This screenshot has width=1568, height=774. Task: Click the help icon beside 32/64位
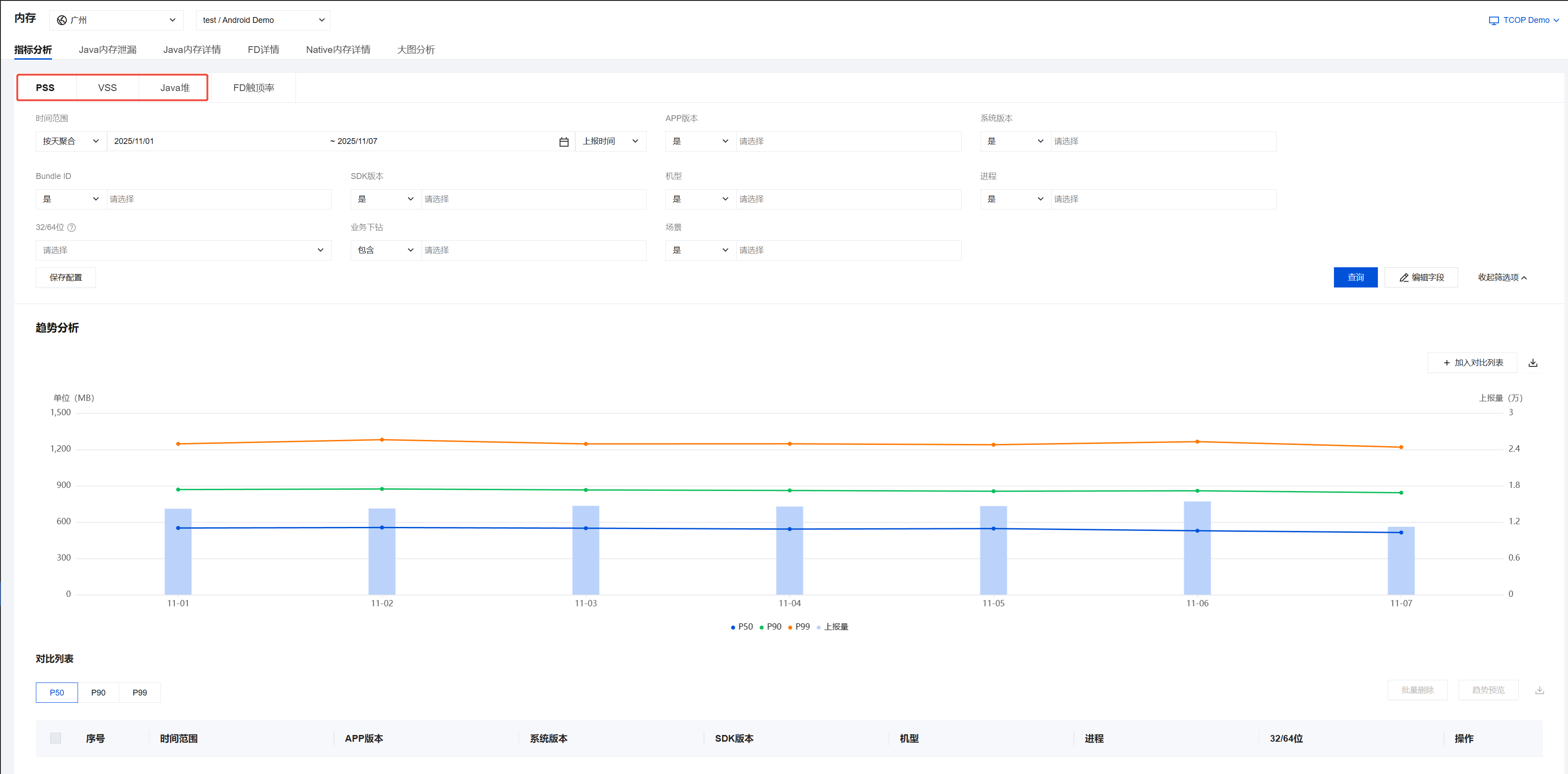(71, 228)
